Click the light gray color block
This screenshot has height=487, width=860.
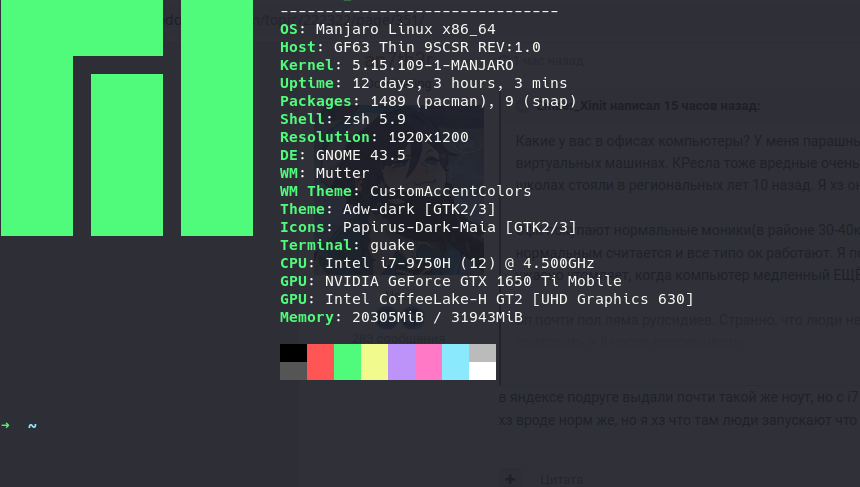point(483,353)
